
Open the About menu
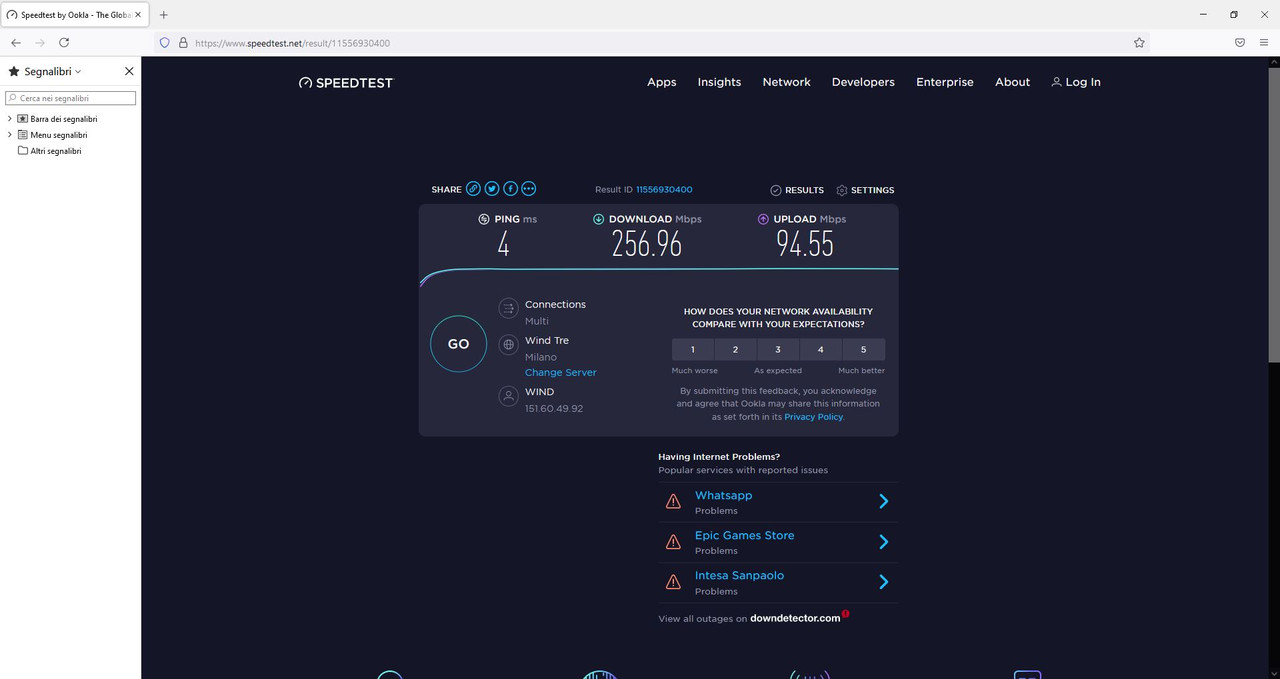[1012, 82]
